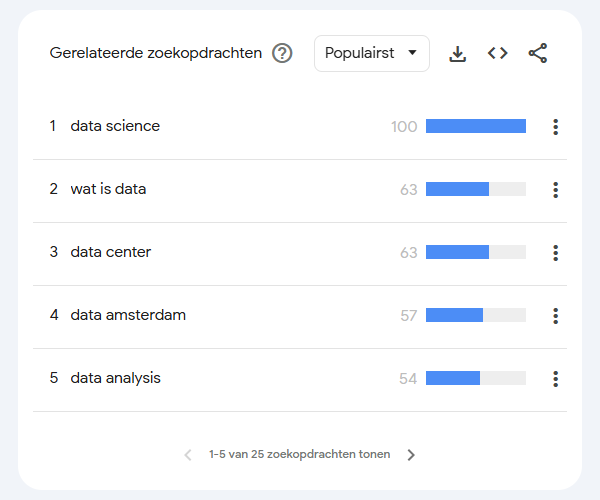This screenshot has width=600, height=500.
Task: Open the wat is data query
Action: [x=108, y=189]
